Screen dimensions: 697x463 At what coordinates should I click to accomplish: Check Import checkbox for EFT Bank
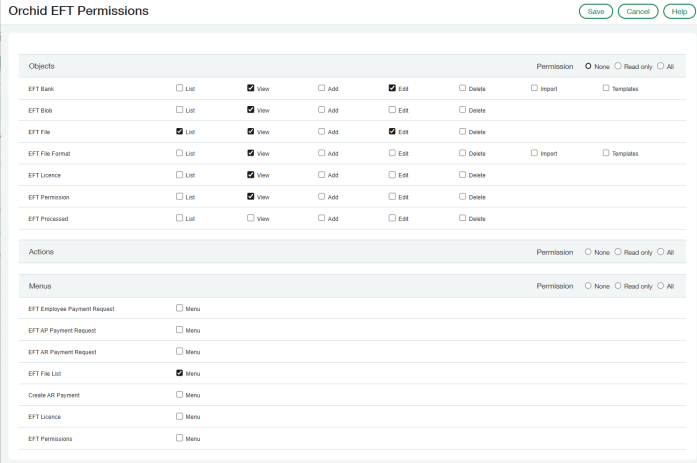(x=534, y=88)
